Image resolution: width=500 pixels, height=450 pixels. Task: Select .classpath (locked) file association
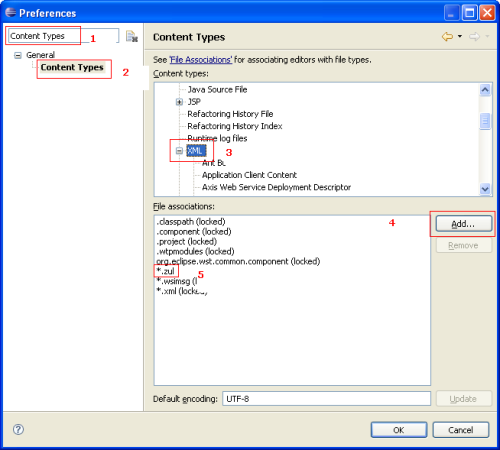click(x=191, y=222)
